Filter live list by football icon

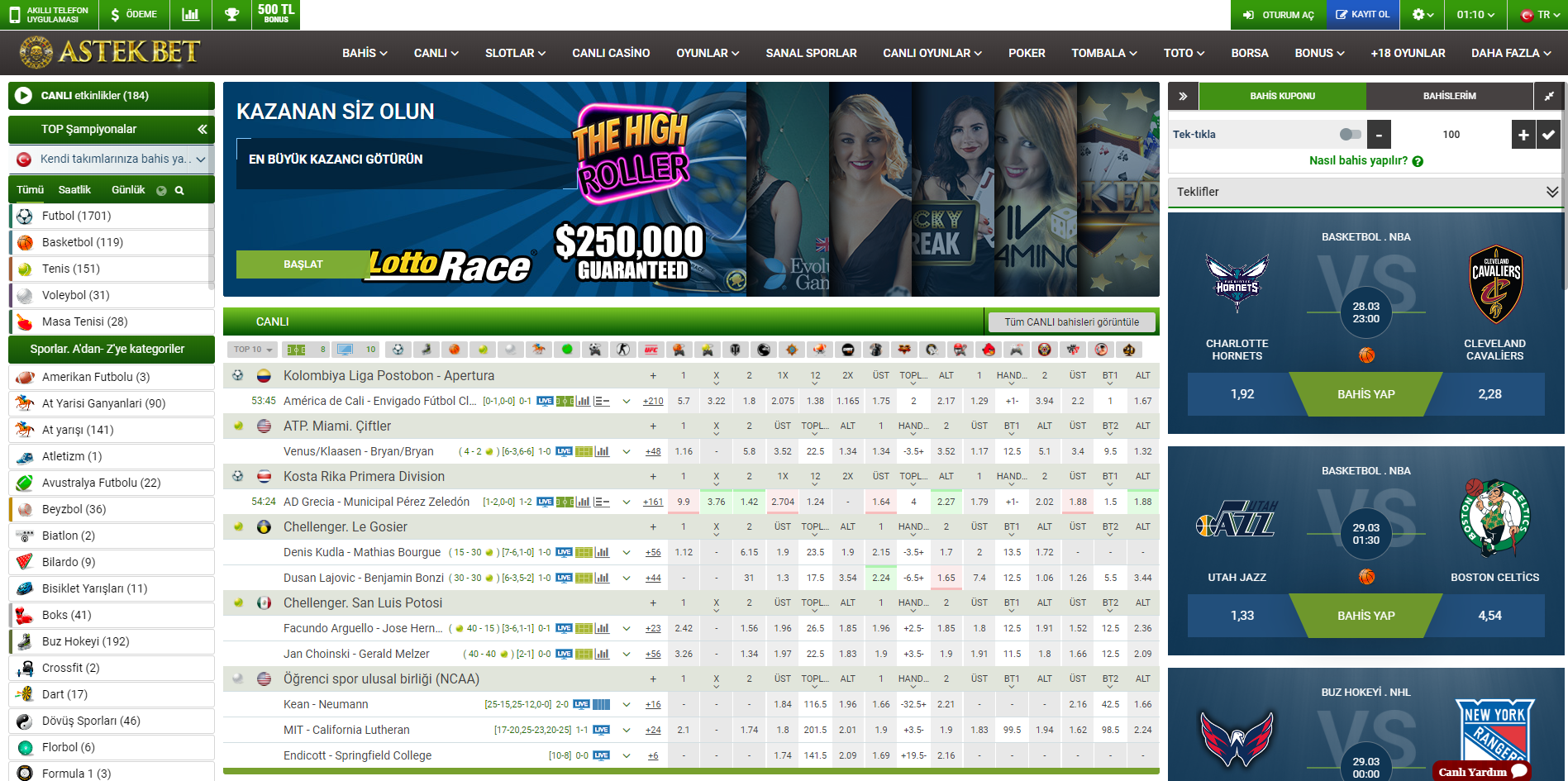[x=398, y=350]
